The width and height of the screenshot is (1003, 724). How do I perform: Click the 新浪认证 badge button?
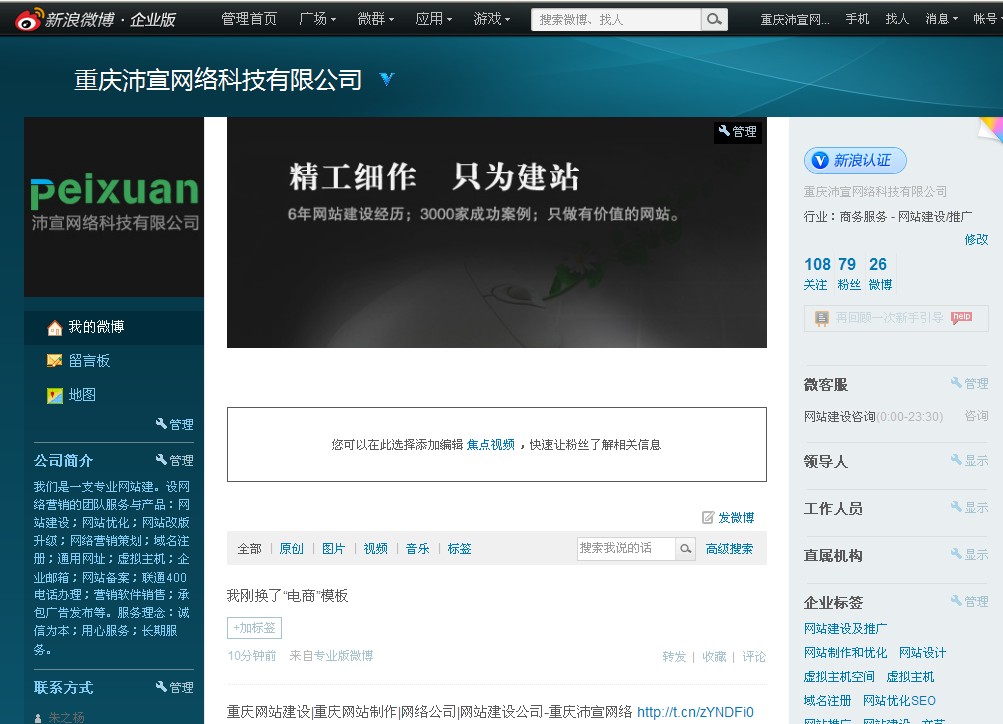[x=855, y=161]
